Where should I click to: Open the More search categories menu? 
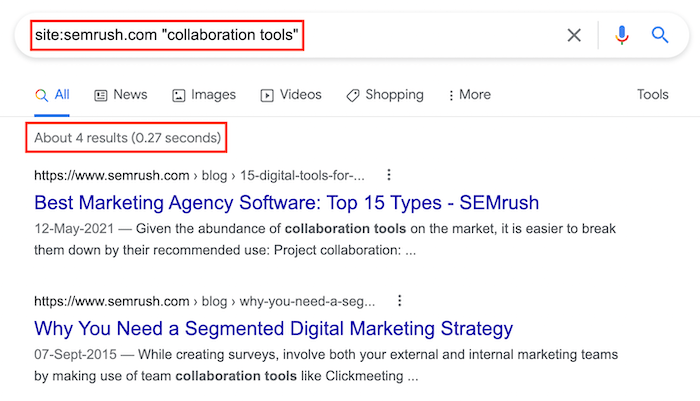[469, 95]
